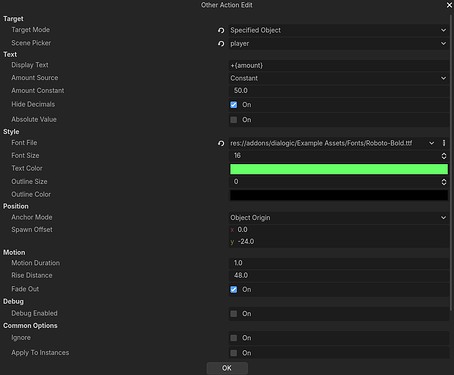Click the Spawn Offset y field
The image size is (454, 375).
point(339,242)
